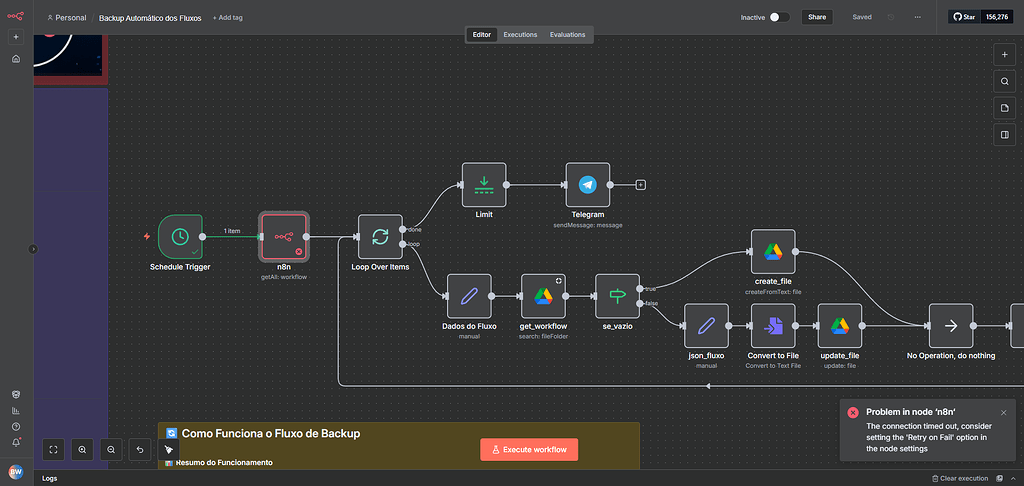
Task: Click the create_file Google Drive node
Action: (773, 251)
